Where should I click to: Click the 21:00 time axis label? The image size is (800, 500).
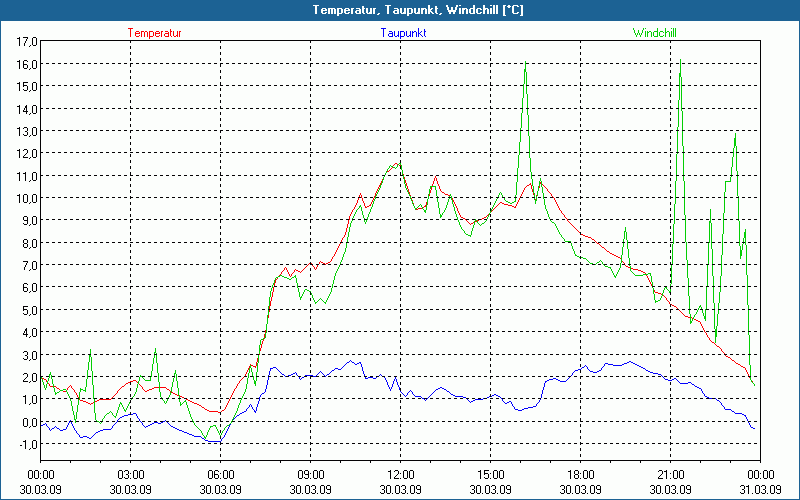coord(670,475)
